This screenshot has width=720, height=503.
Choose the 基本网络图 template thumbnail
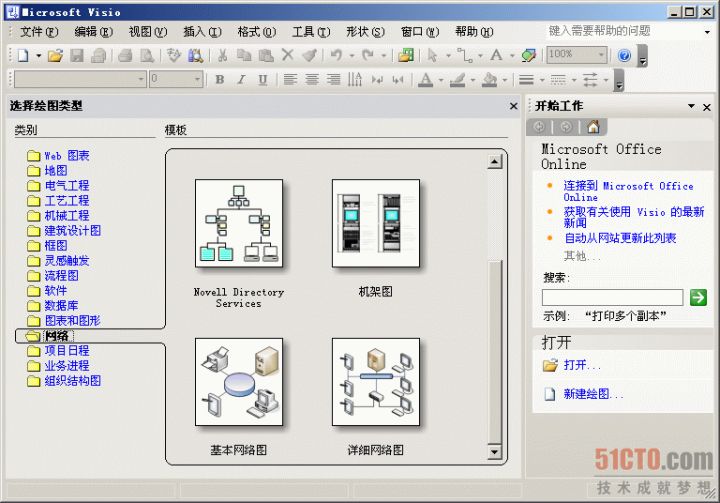[x=239, y=382]
